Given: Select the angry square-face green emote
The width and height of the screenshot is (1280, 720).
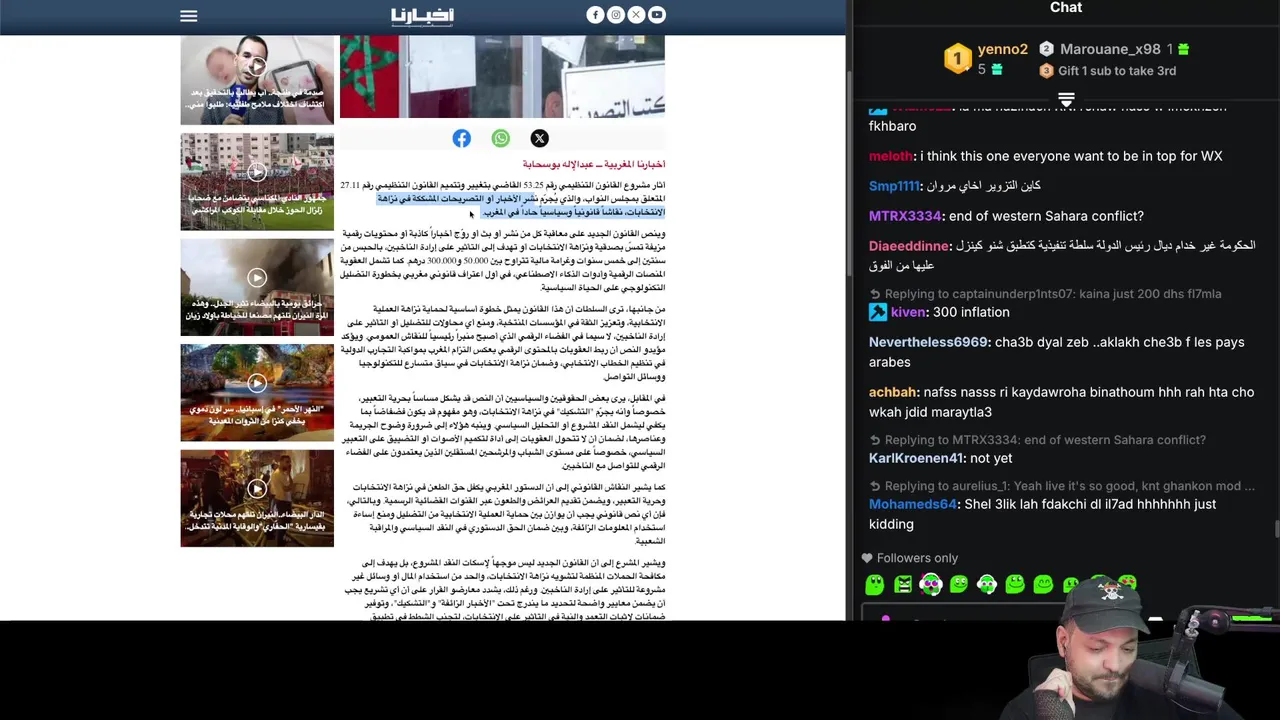Looking at the screenshot, I should (x=903, y=584).
